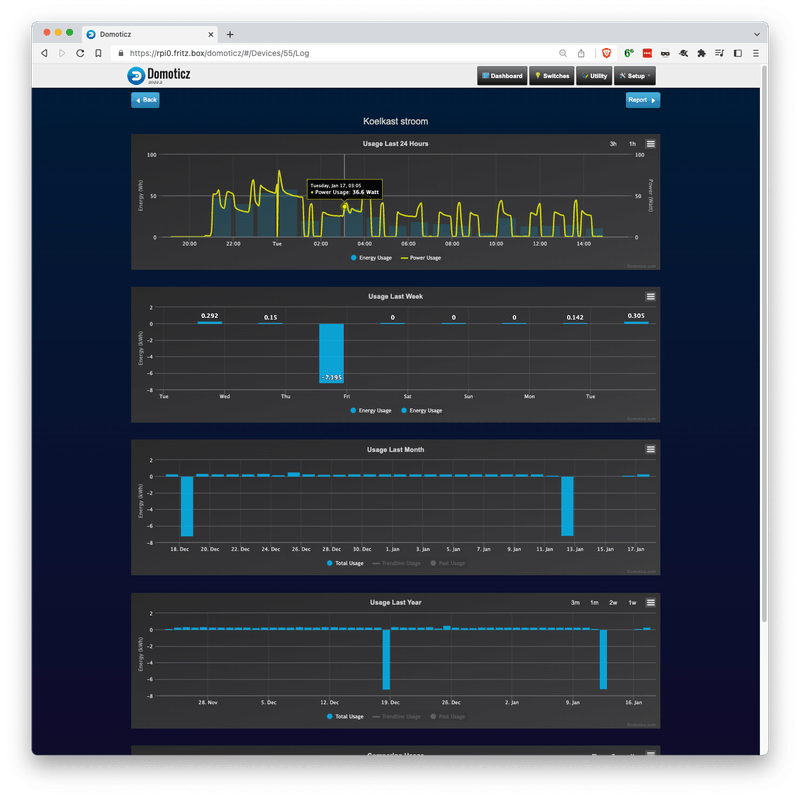This screenshot has height=797, width=800.
Task: Toggle the Power Usage legend series
Action: coord(421,258)
